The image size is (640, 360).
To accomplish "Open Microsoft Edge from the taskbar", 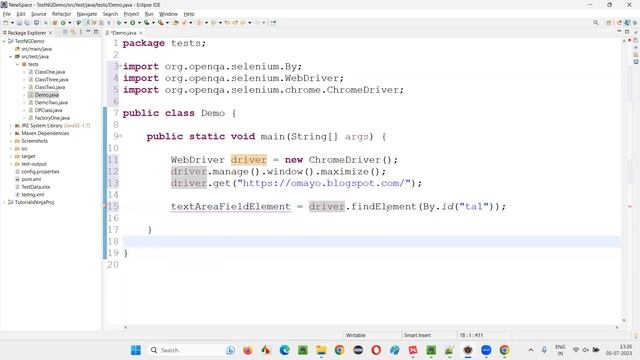I will click(x=284, y=350).
